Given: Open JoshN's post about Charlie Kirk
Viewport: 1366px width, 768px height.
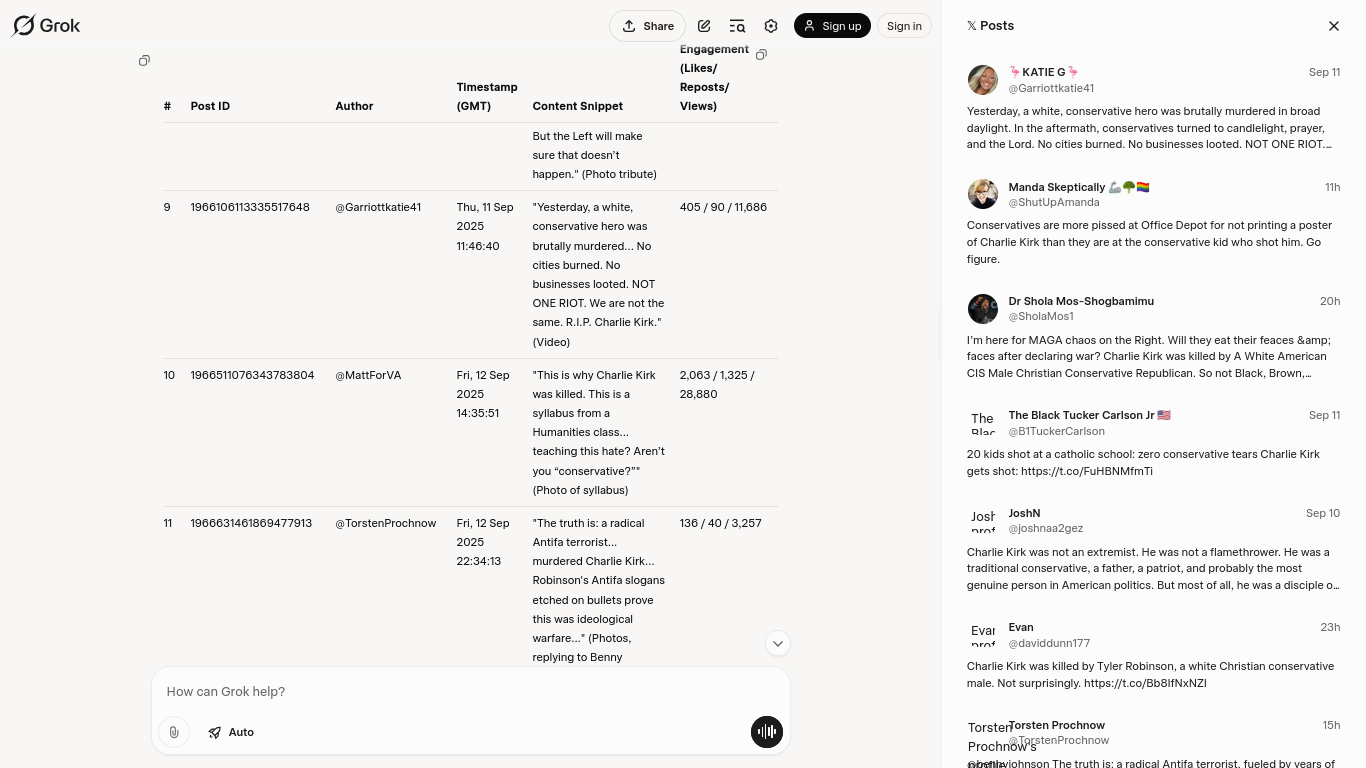Looking at the screenshot, I should (1153, 550).
